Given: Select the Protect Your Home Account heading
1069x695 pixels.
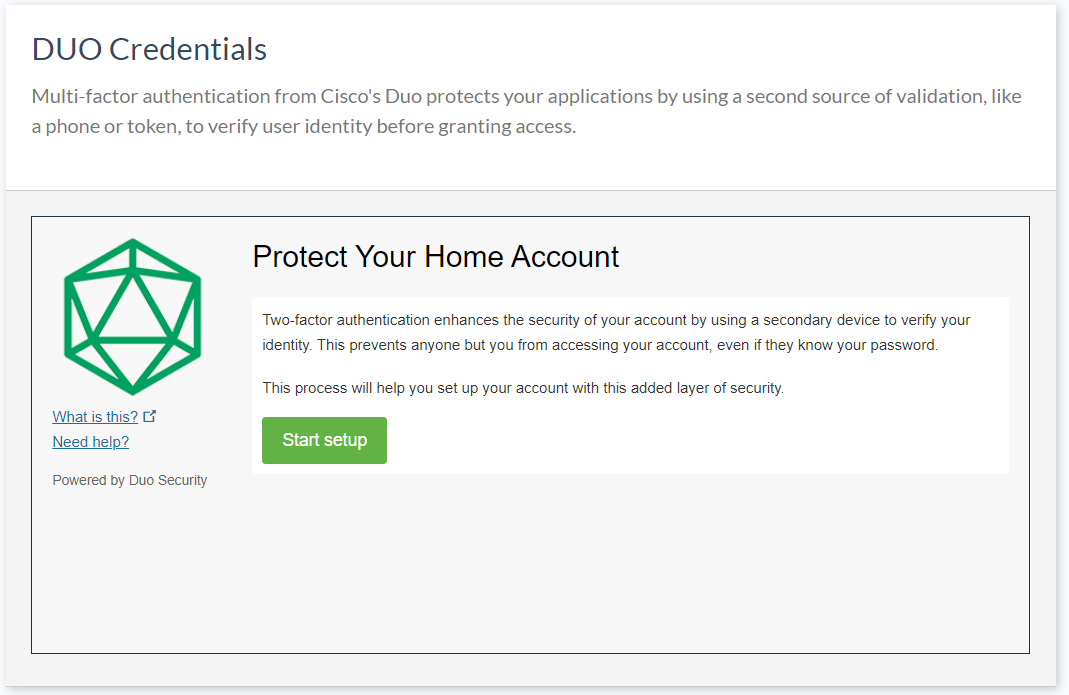Looking at the screenshot, I should (434, 257).
